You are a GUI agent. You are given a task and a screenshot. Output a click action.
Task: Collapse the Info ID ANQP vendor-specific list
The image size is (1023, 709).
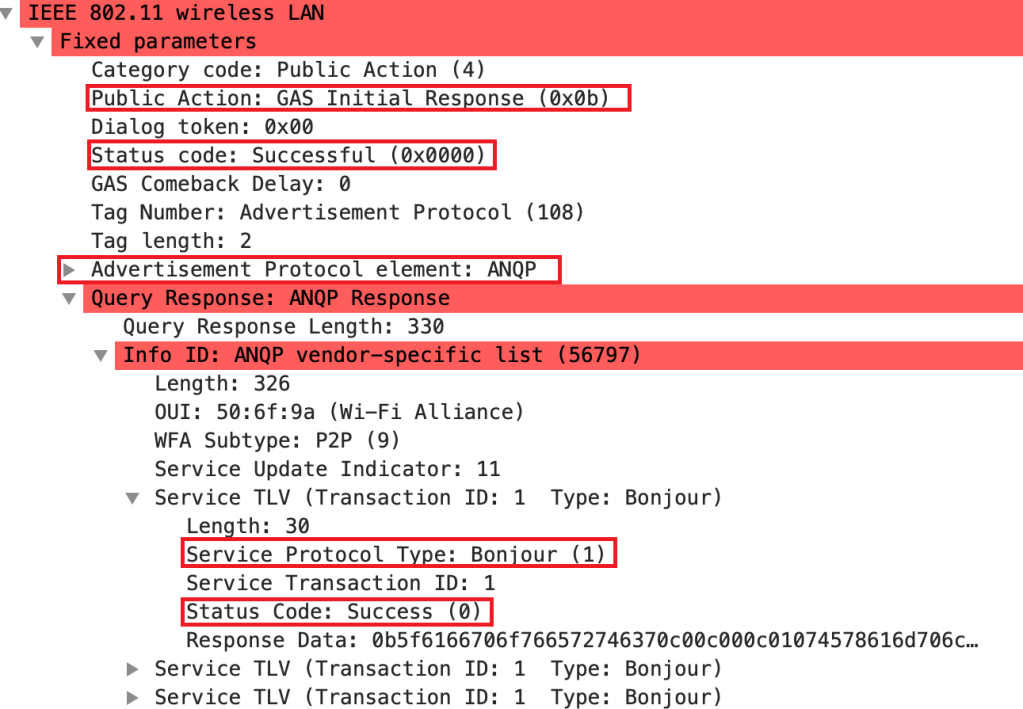pyautogui.click(x=101, y=356)
